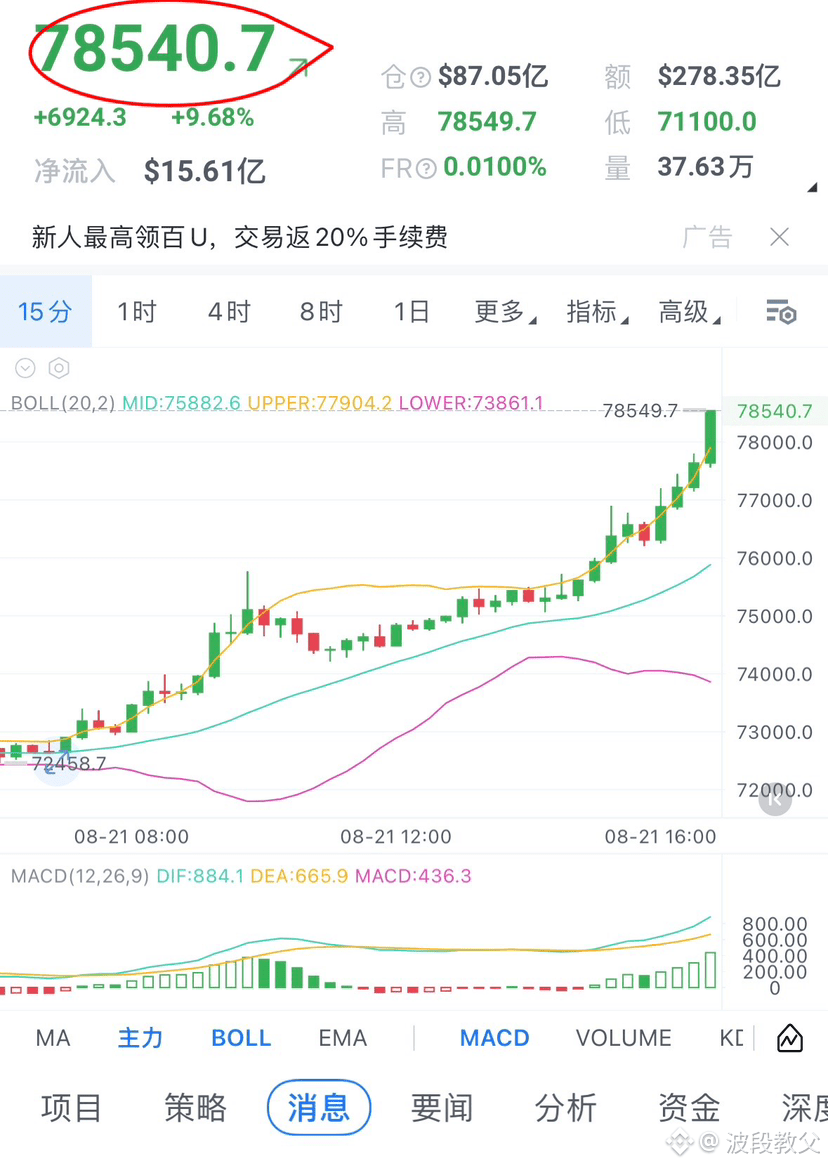Switch to 4时 timeframe
This screenshot has height=1168, width=828.
click(229, 311)
